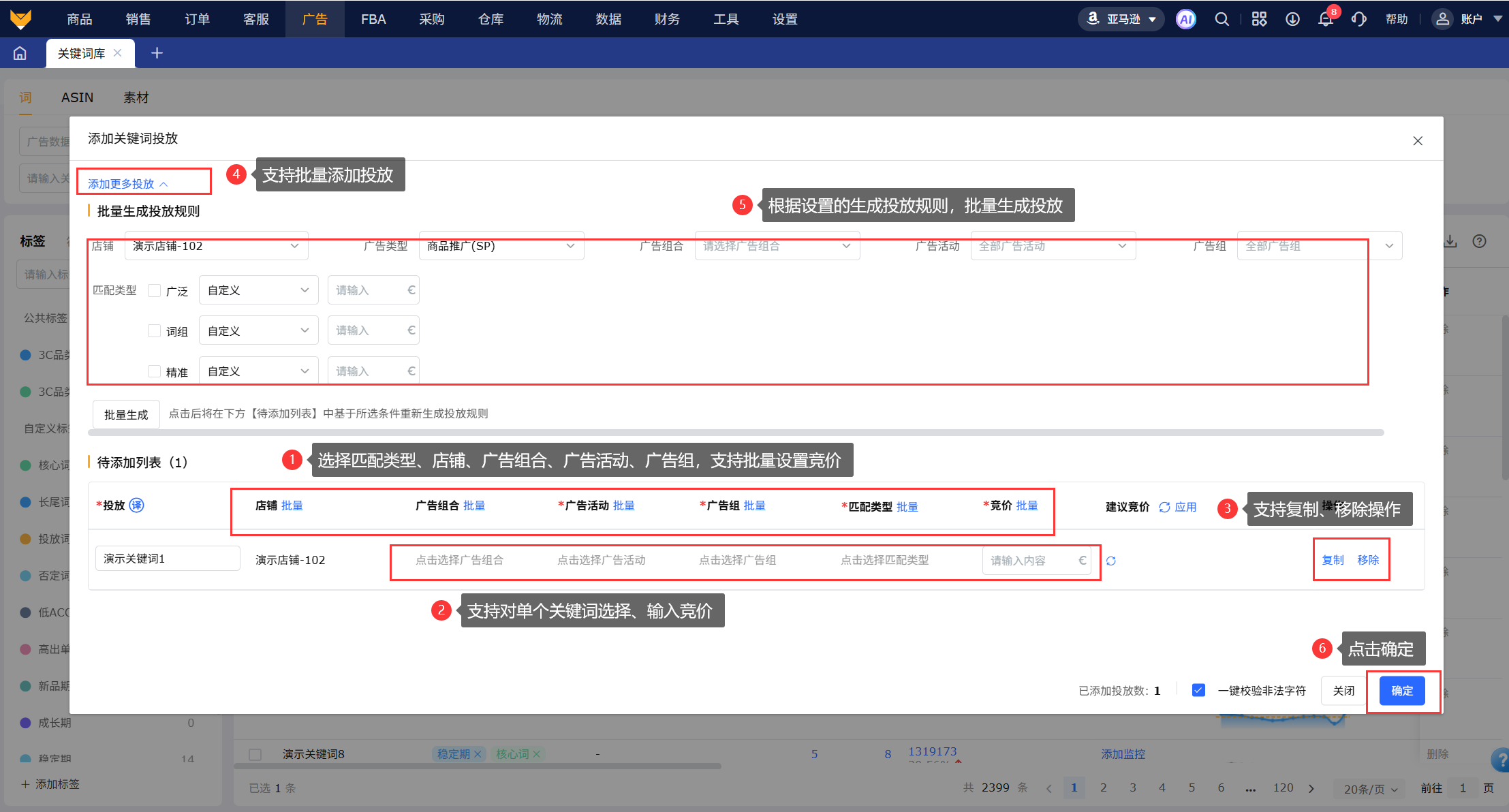Refresh suggested bid for 演示关键词1 row
This screenshot has width=1509, height=812.
(x=1111, y=561)
